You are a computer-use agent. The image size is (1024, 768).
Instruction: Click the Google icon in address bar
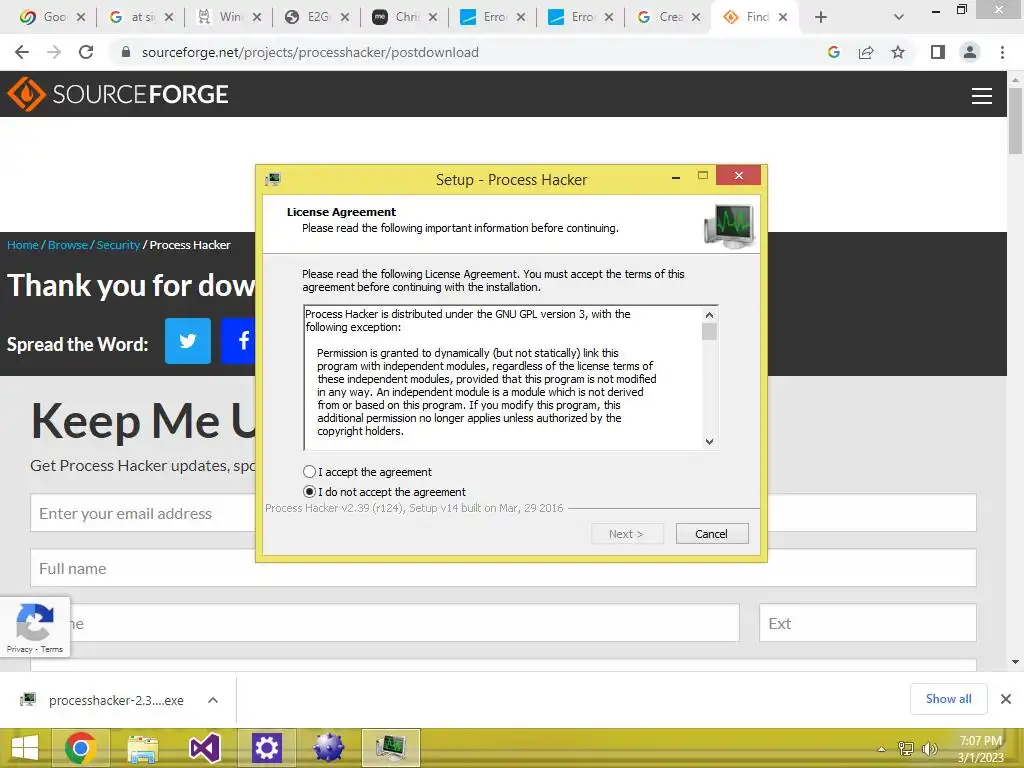(x=834, y=52)
